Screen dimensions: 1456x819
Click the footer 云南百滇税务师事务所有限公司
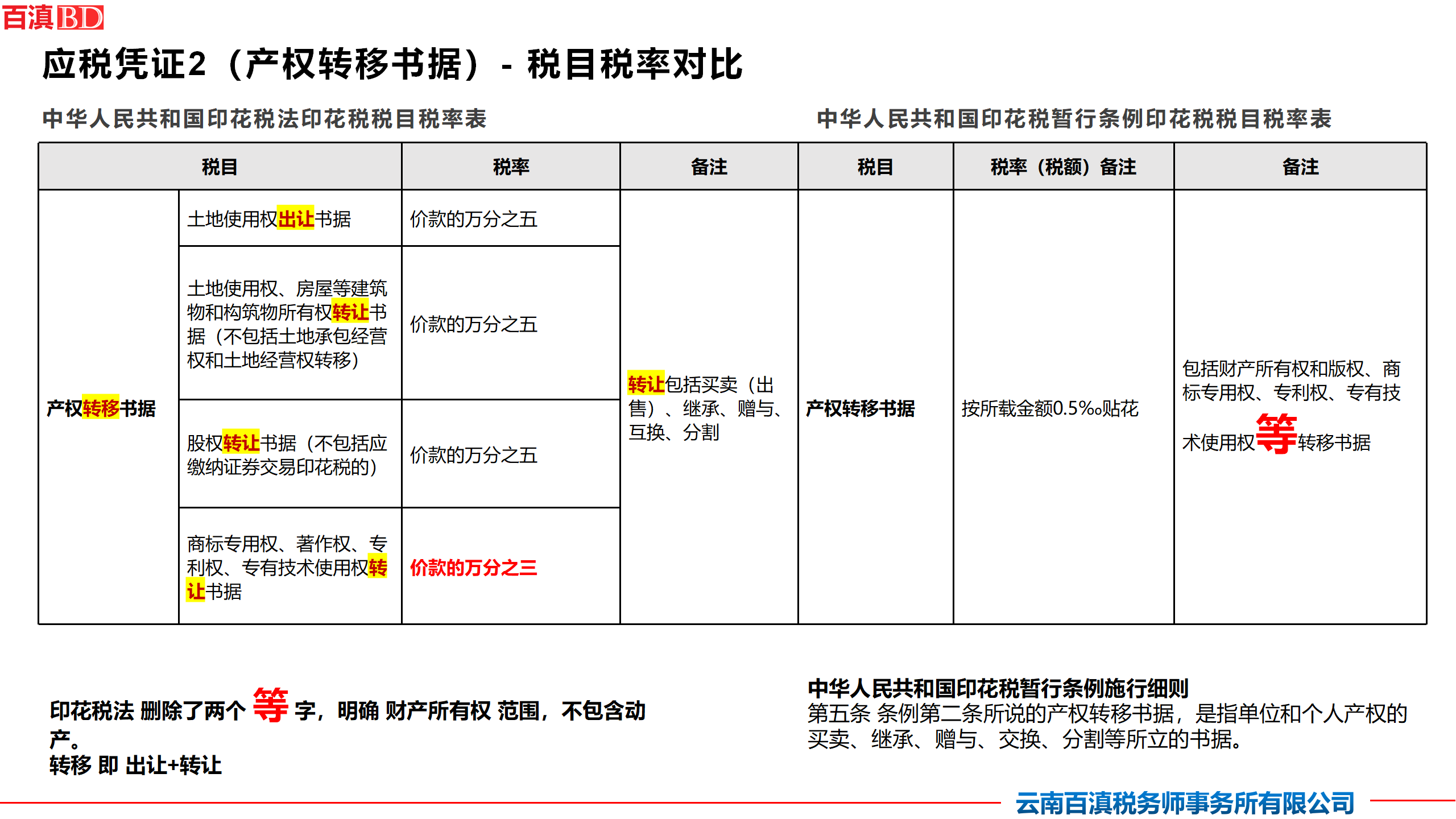[1185, 803]
